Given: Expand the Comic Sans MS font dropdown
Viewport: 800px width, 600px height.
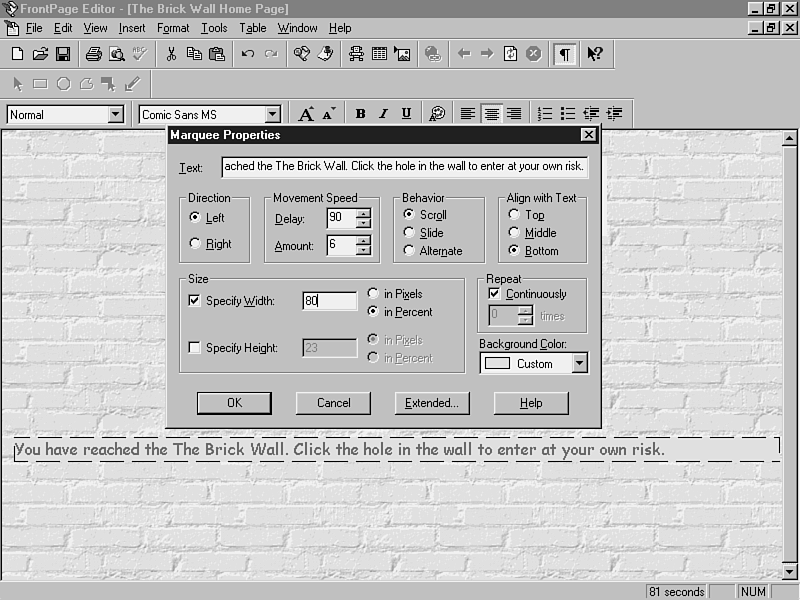Looking at the screenshot, I should (x=273, y=114).
